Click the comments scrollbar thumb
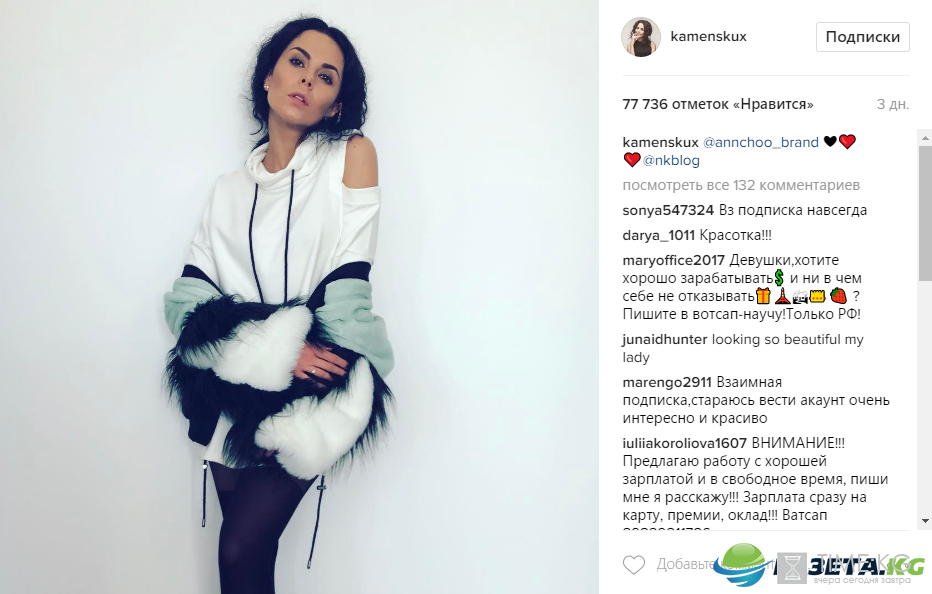This screenshot has width=932, height=594. click(925, 212)
